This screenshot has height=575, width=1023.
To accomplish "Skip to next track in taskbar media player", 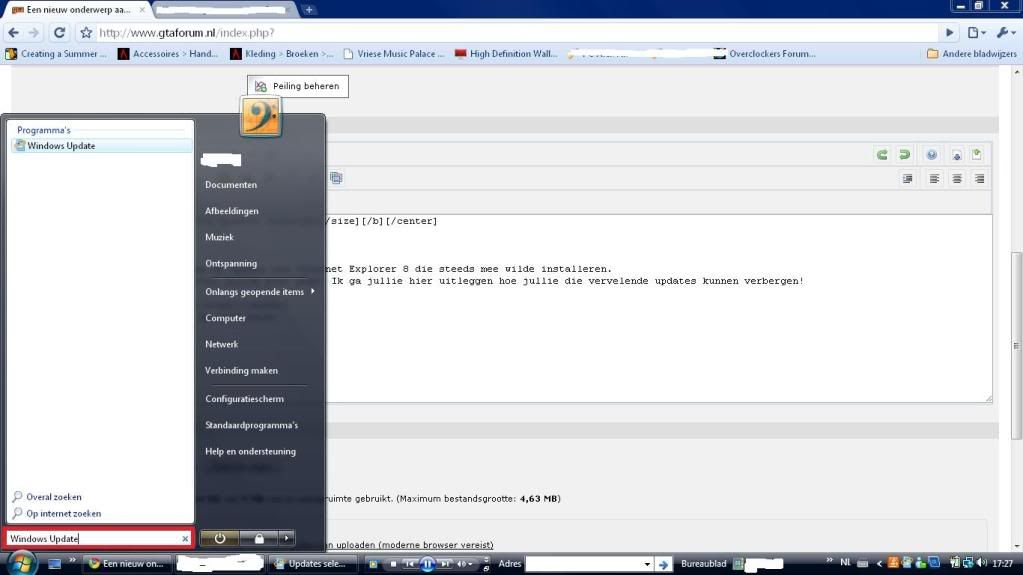I will point(445,564).
